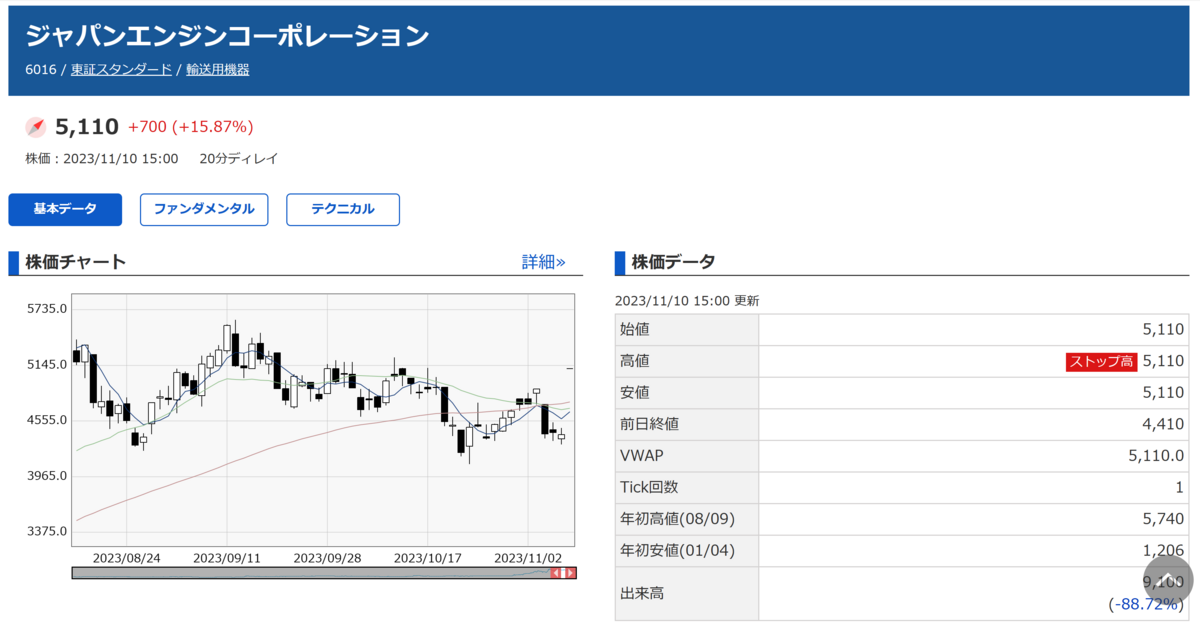Click the VWAP value 5,110.0
Image resolution: width=1200 pixels, height=627 pixels.
click(x=1155, y=455)
